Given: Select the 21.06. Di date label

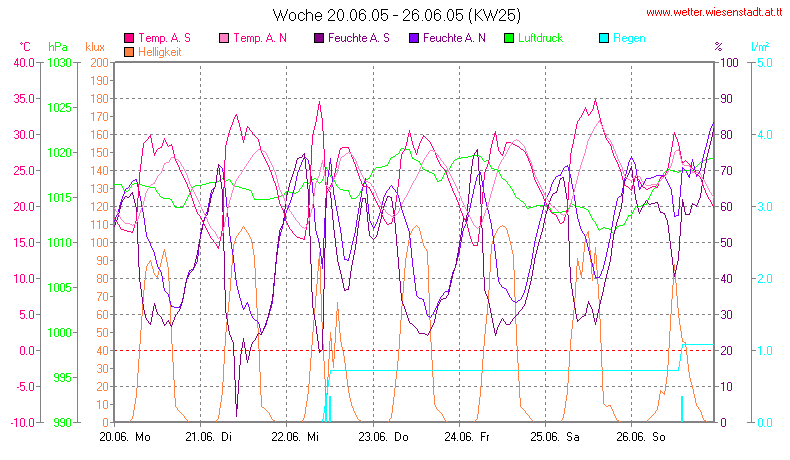Looking at the screenshot, I should 209,437.
